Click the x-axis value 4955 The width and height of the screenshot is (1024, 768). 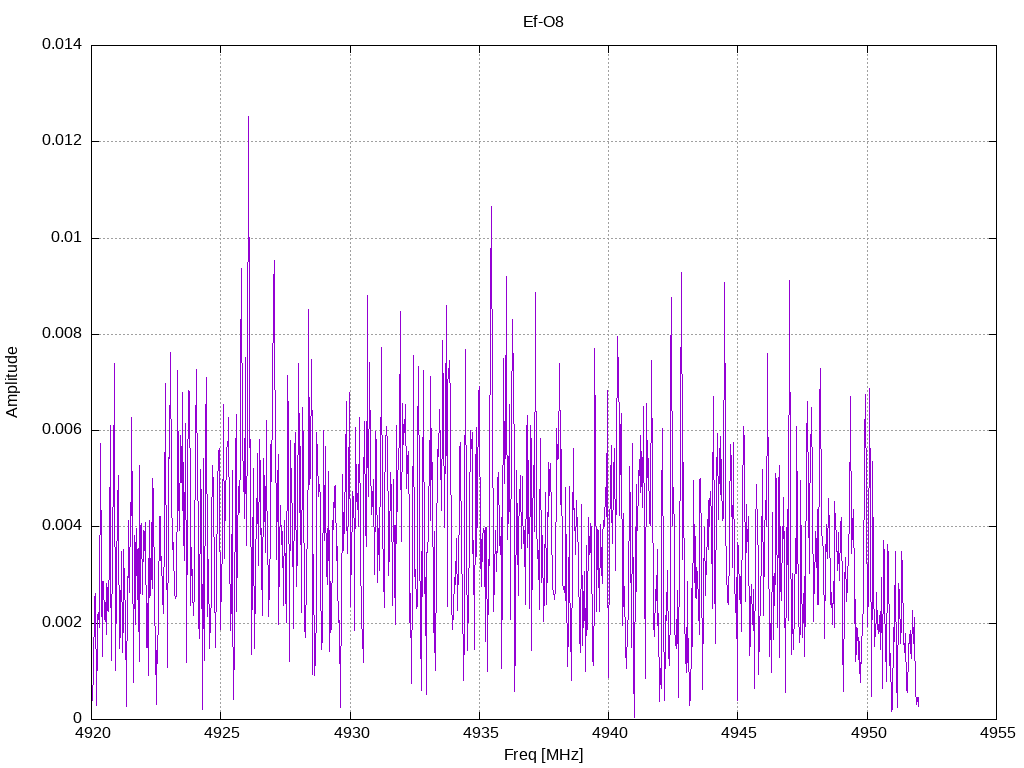coord(997,733)
